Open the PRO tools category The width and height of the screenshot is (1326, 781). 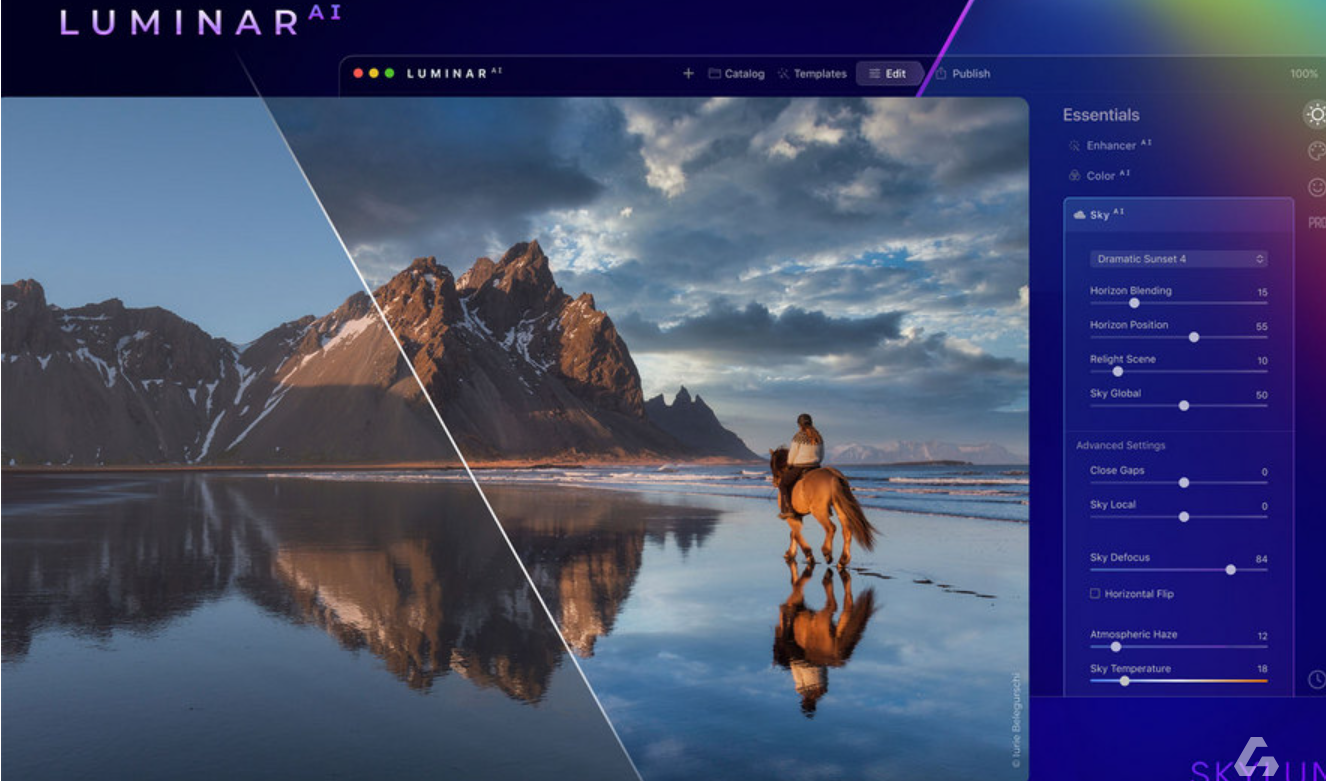pyautogui.click(x=1316, y=223)
